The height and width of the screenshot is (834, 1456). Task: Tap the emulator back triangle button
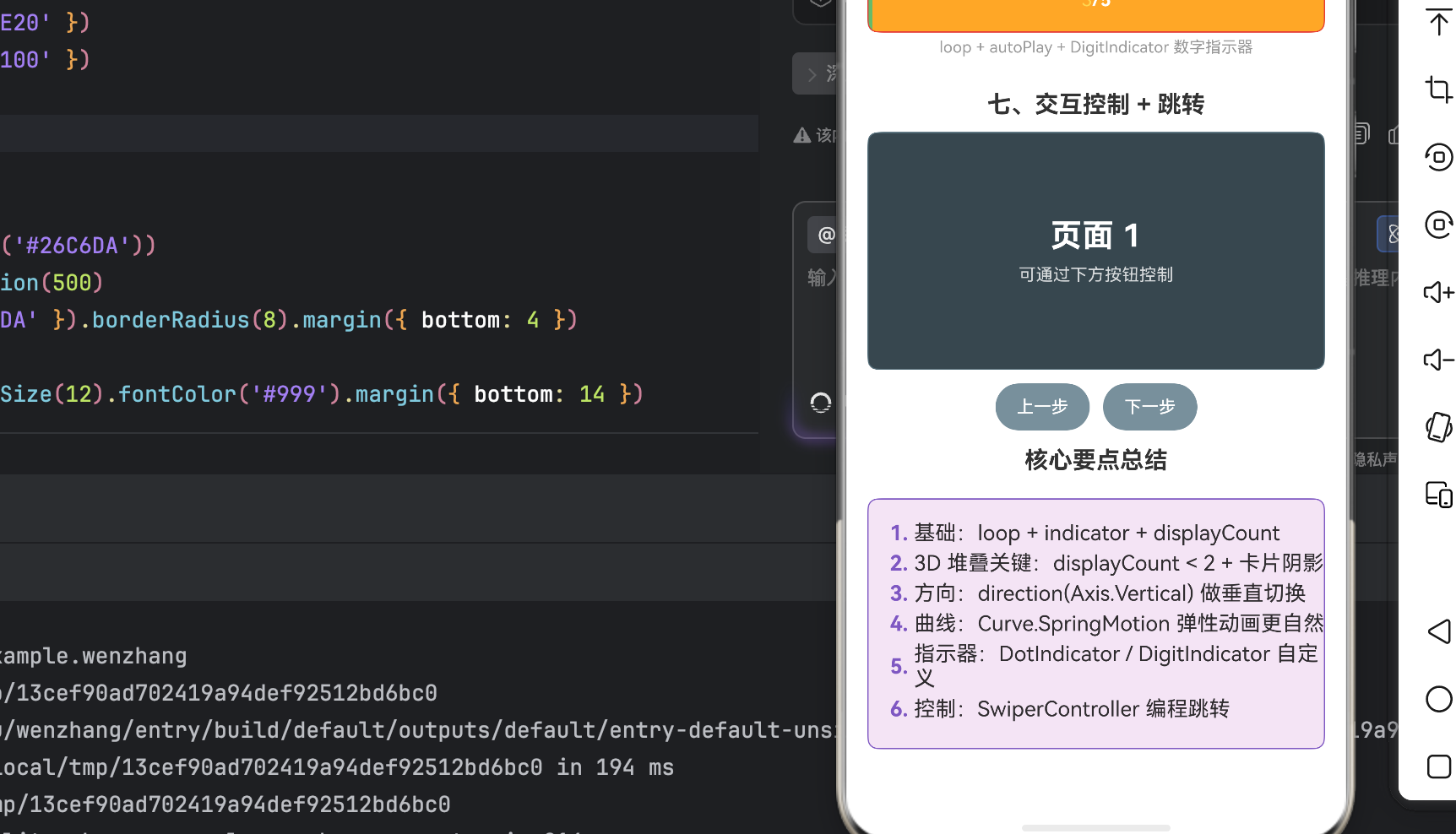tap(1439, 631)
